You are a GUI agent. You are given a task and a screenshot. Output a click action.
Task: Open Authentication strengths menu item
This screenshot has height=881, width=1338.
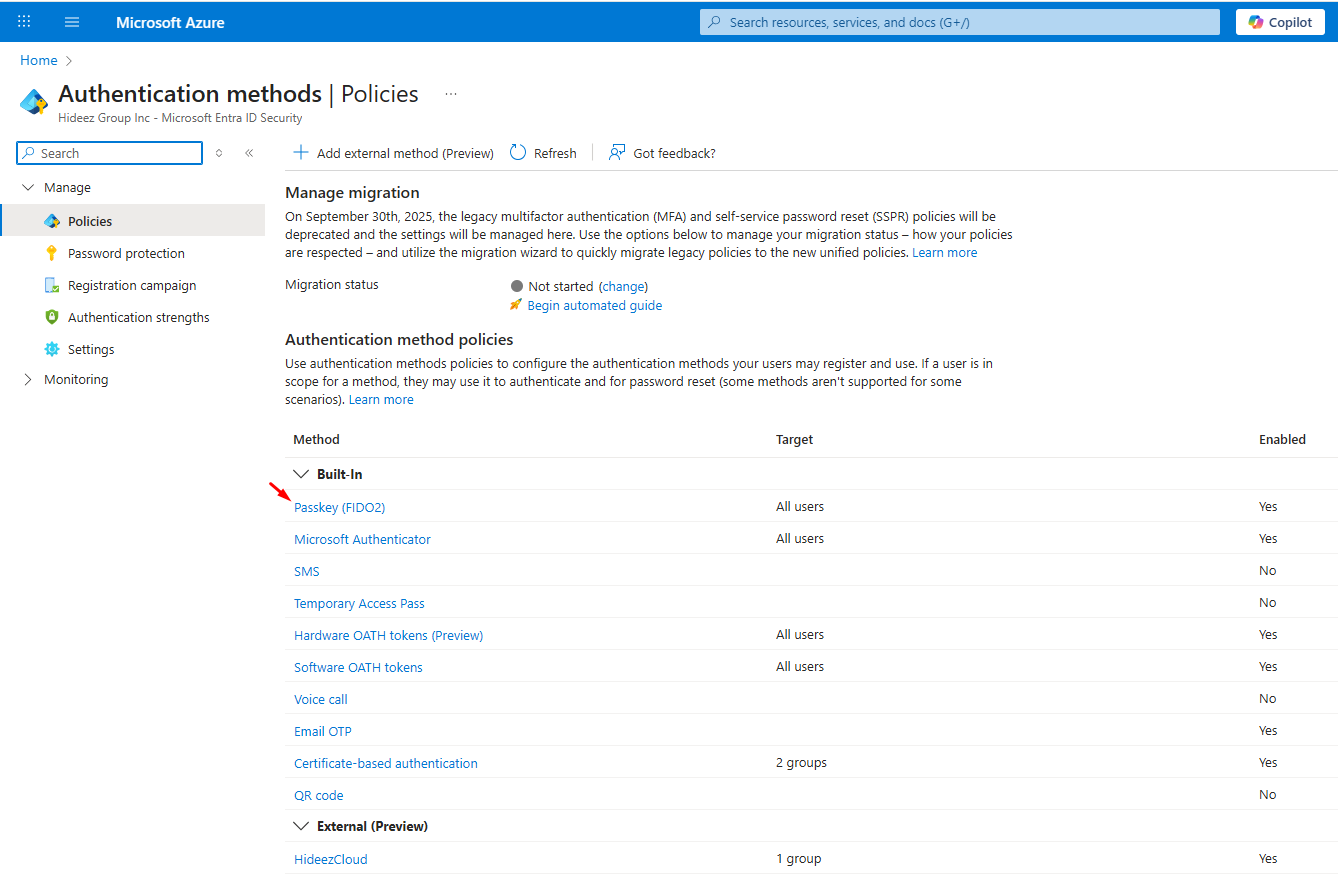(x=138, y=317)
